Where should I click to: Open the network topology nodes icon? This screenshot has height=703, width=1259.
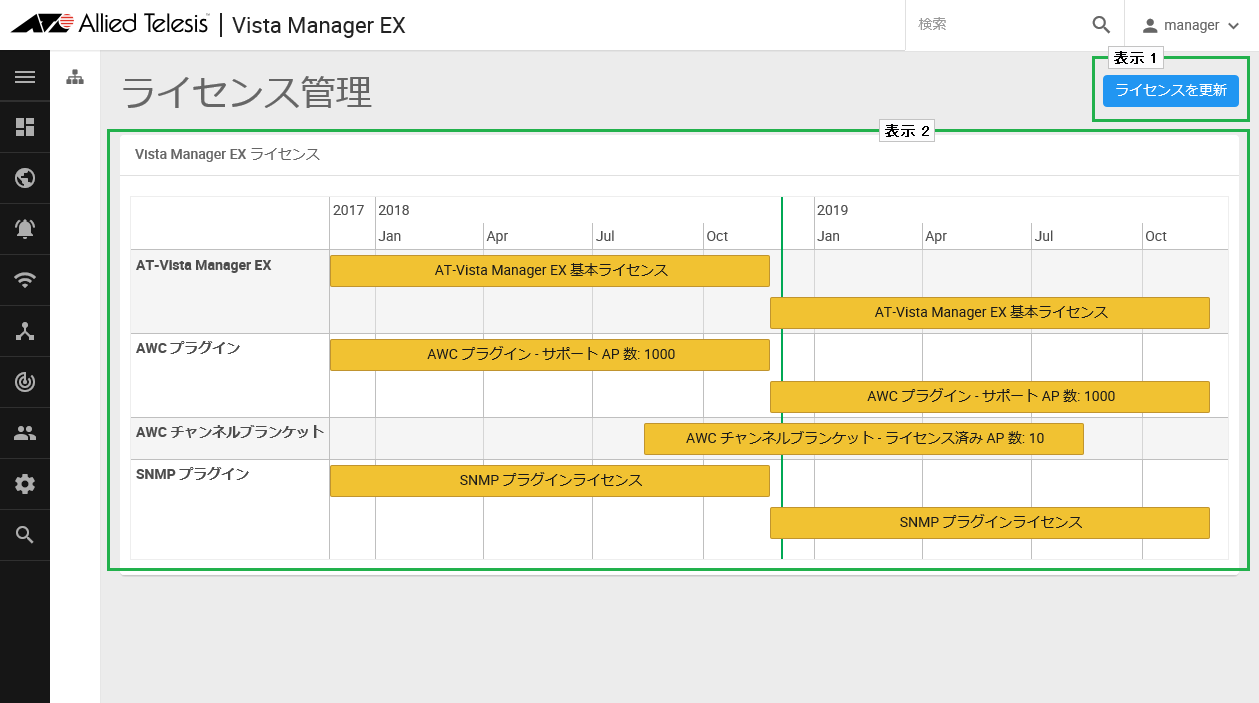25,331
